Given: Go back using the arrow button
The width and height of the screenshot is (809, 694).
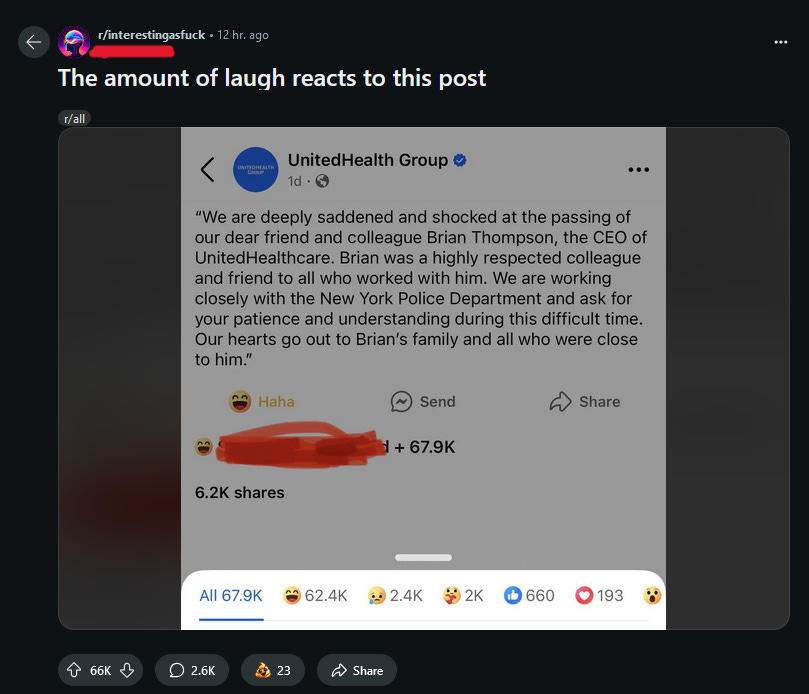Looking at the screenshot, I should click(x=34, y=42).
